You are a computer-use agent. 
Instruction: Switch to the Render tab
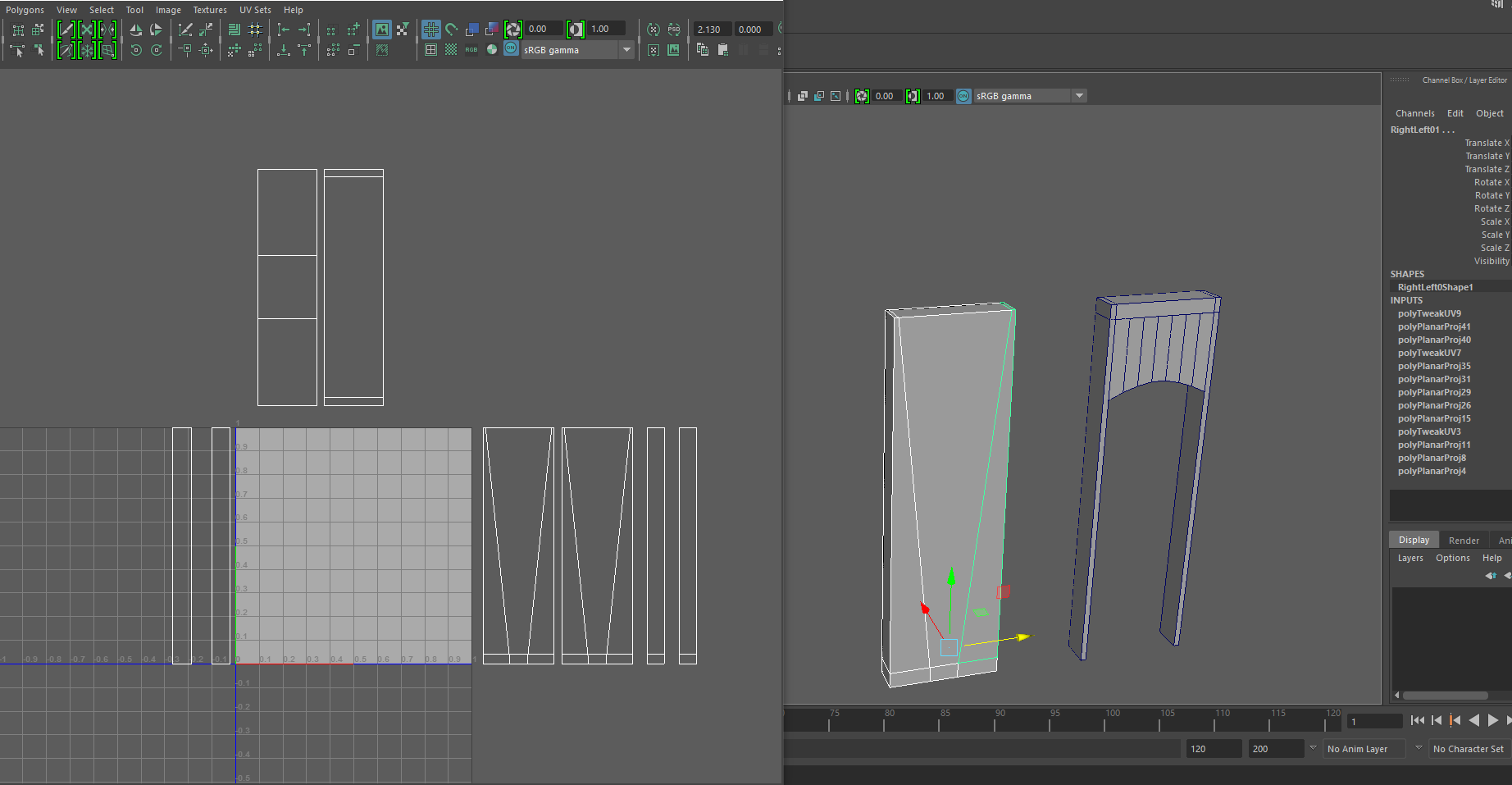[x=1464, y=539]
